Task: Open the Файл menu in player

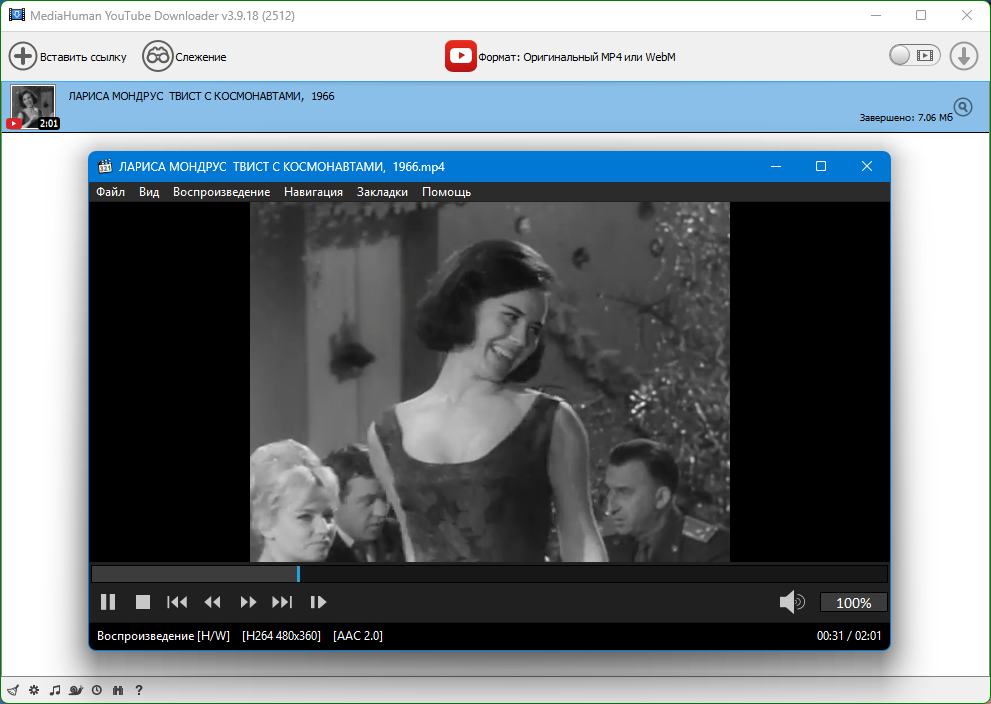Action: [x=111, y=192]
